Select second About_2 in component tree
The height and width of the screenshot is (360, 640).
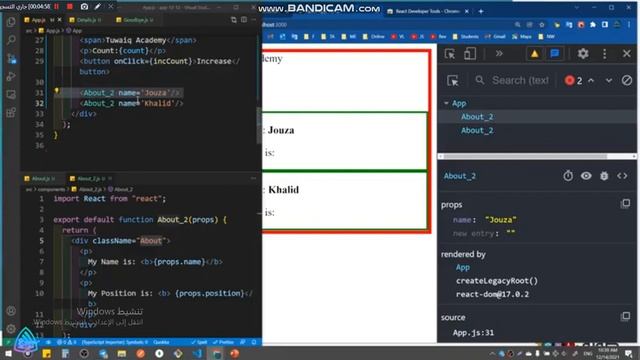(x=477, y=130)
